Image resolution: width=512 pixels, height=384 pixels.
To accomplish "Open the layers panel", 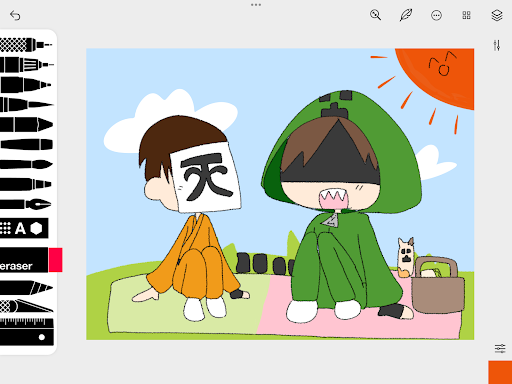I will point(497,15).
